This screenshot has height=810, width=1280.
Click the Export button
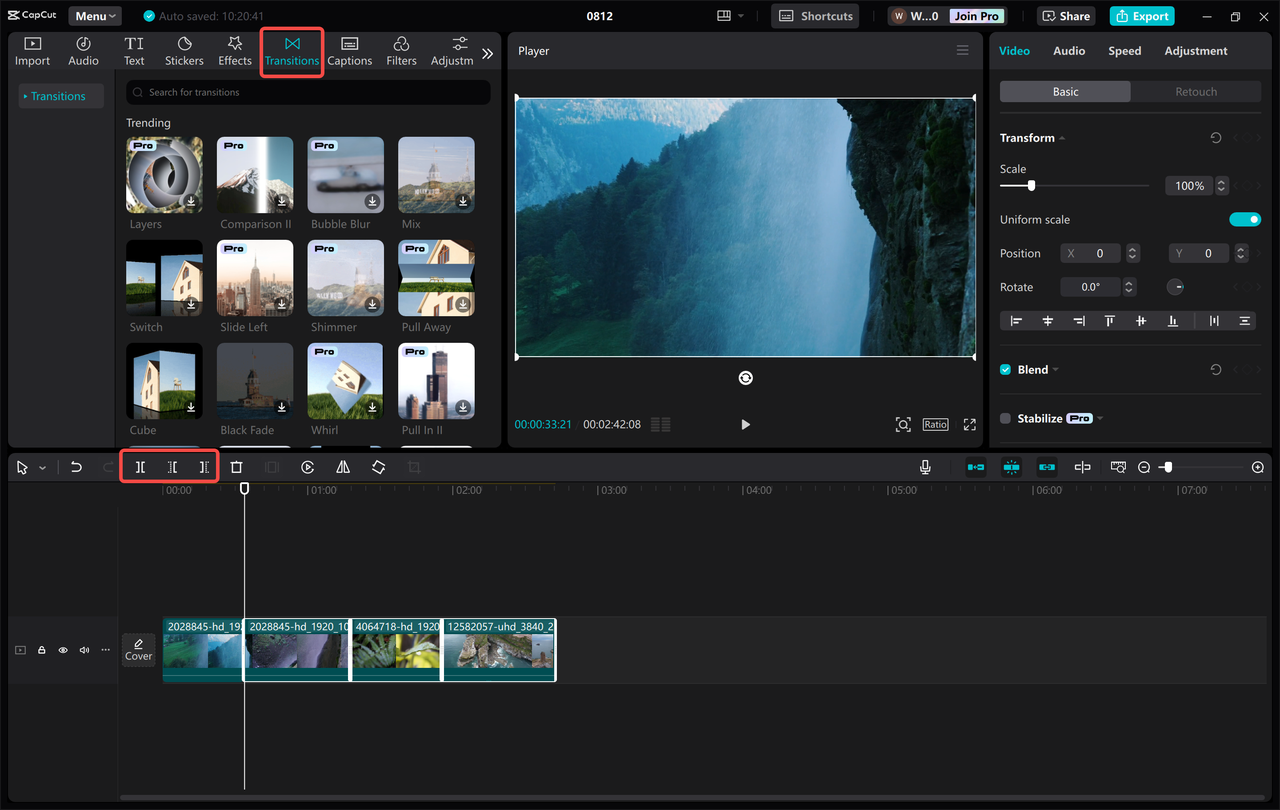click(1141, 16)
